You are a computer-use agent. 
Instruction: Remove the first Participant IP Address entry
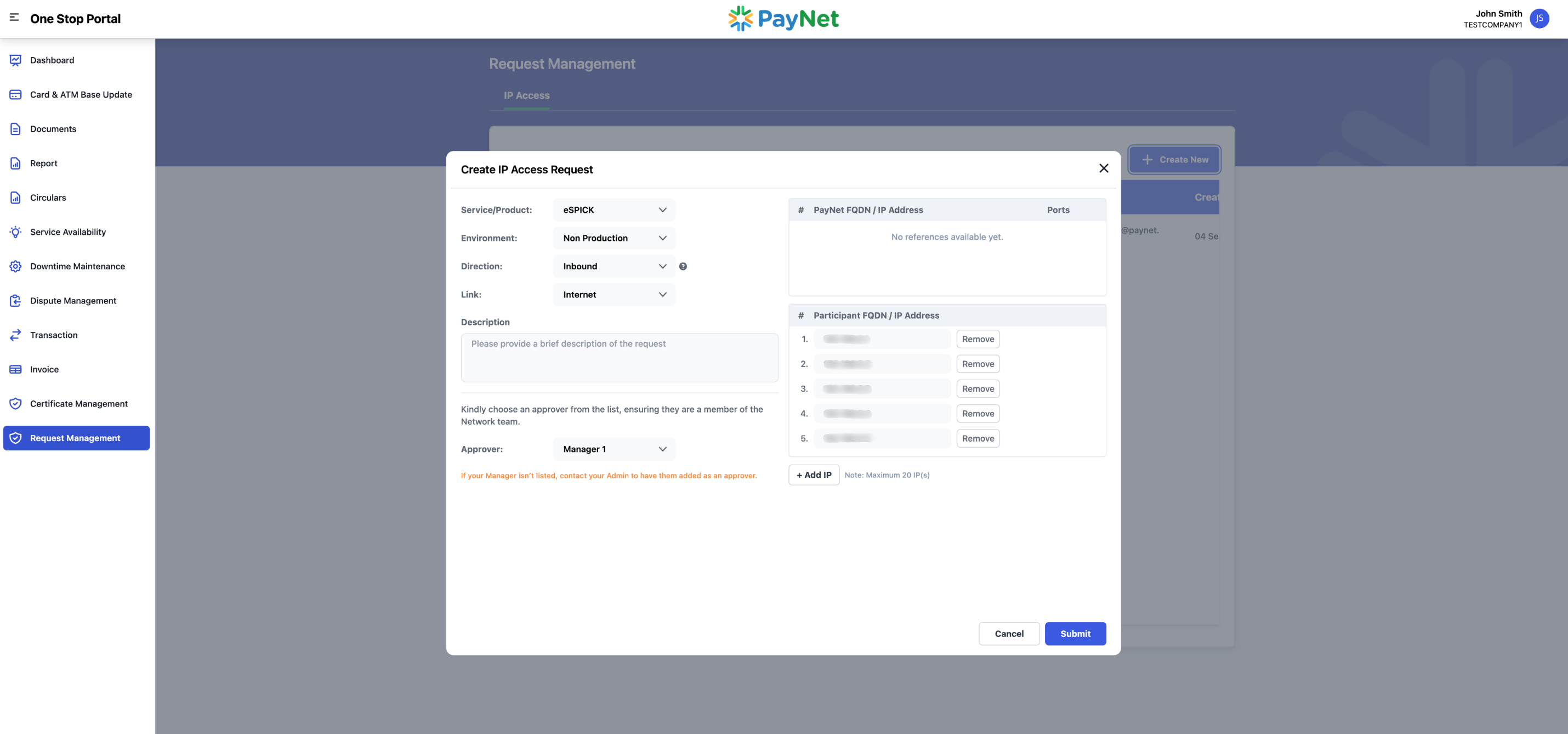978,338
